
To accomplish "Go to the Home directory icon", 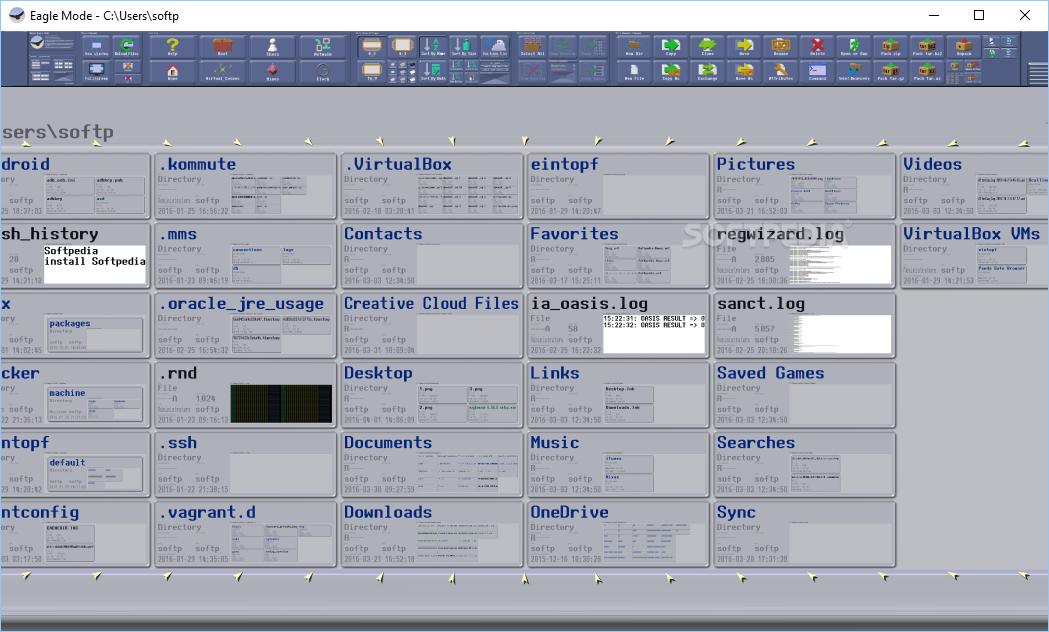I will point(172,72).
